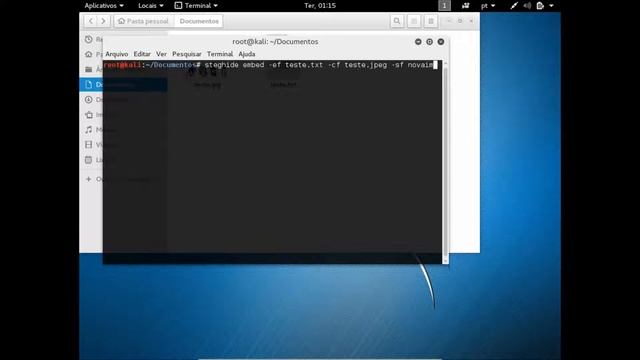The width and height of the screenshot is (640, 360).
Task: Open search in the file manager
Action: click(x=397, y=21)
